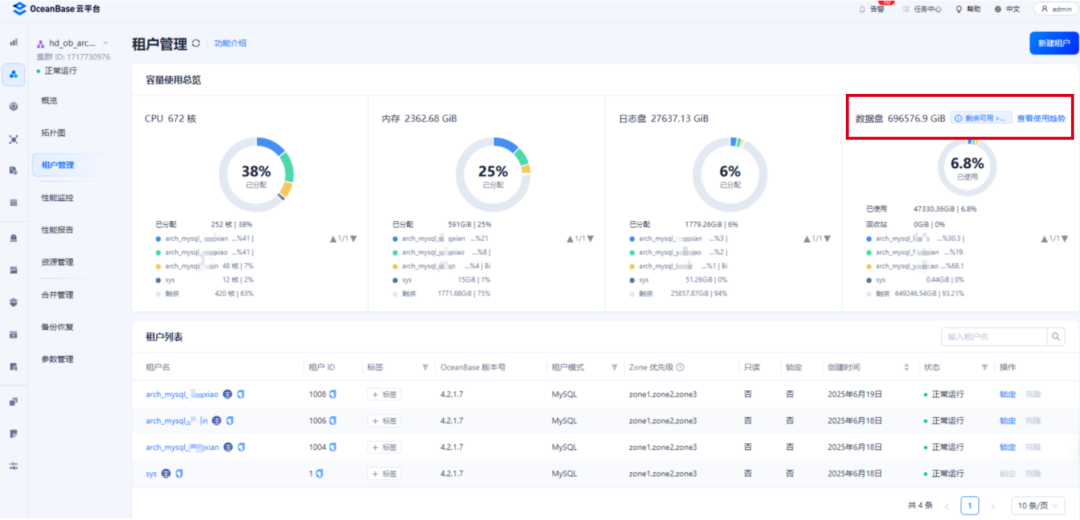Screen dimensions: 1080x520
Task: Click the cluster icon in left icon rail
Action: point(14,74)
